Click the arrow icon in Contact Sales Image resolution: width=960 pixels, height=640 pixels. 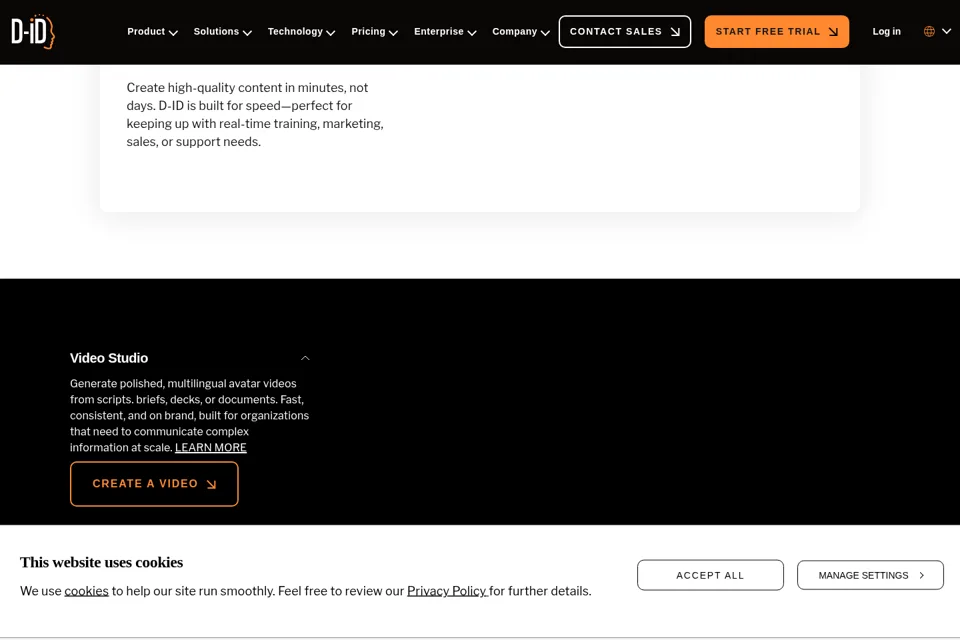pyautogui.click(x=675, y=32)
